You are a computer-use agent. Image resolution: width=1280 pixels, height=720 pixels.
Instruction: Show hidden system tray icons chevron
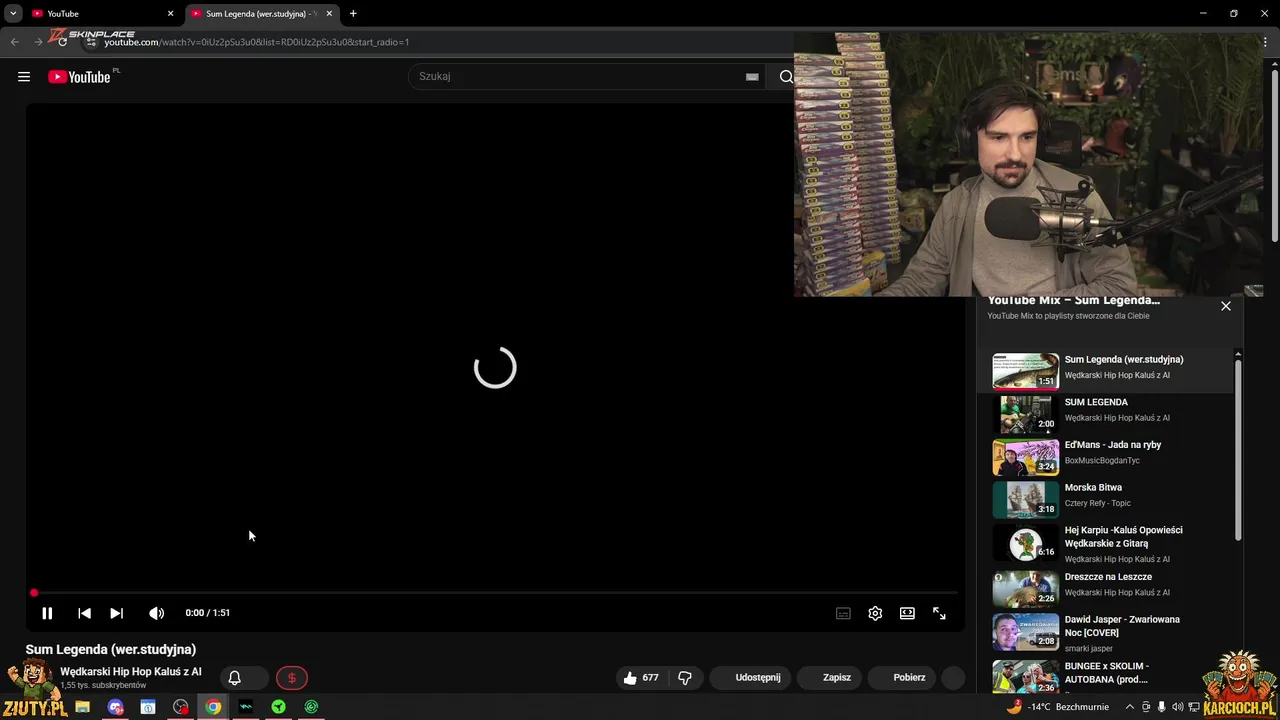pyautogui.click(x=1130, y=707)
